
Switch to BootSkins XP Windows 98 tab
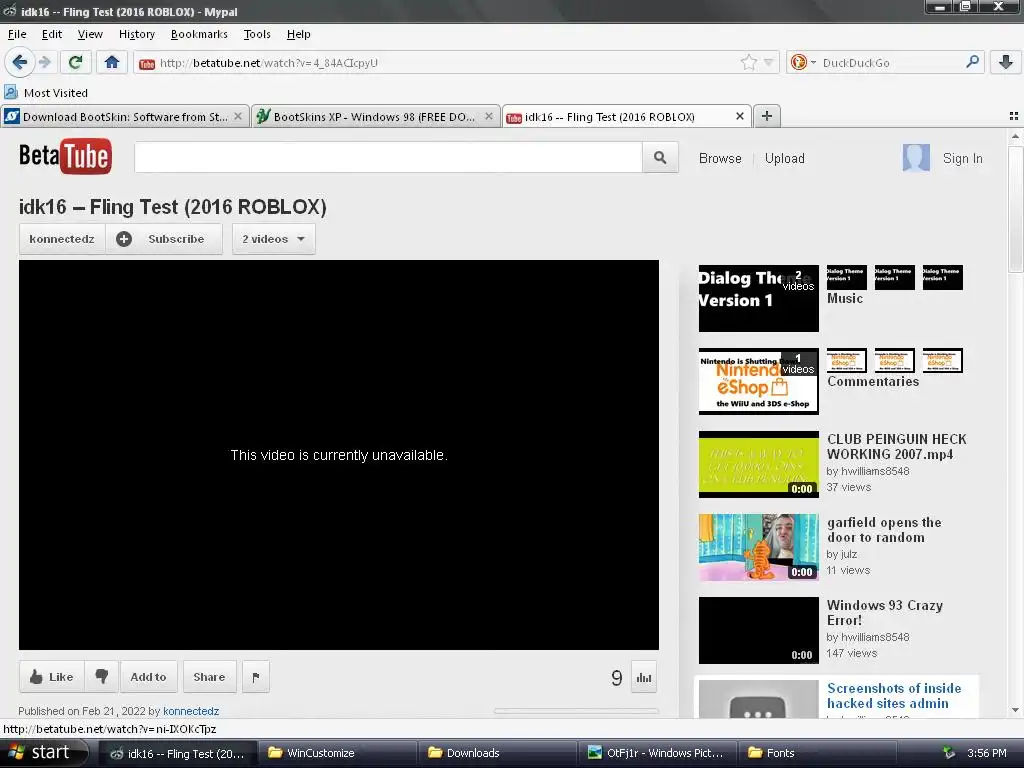click(376, 116)
